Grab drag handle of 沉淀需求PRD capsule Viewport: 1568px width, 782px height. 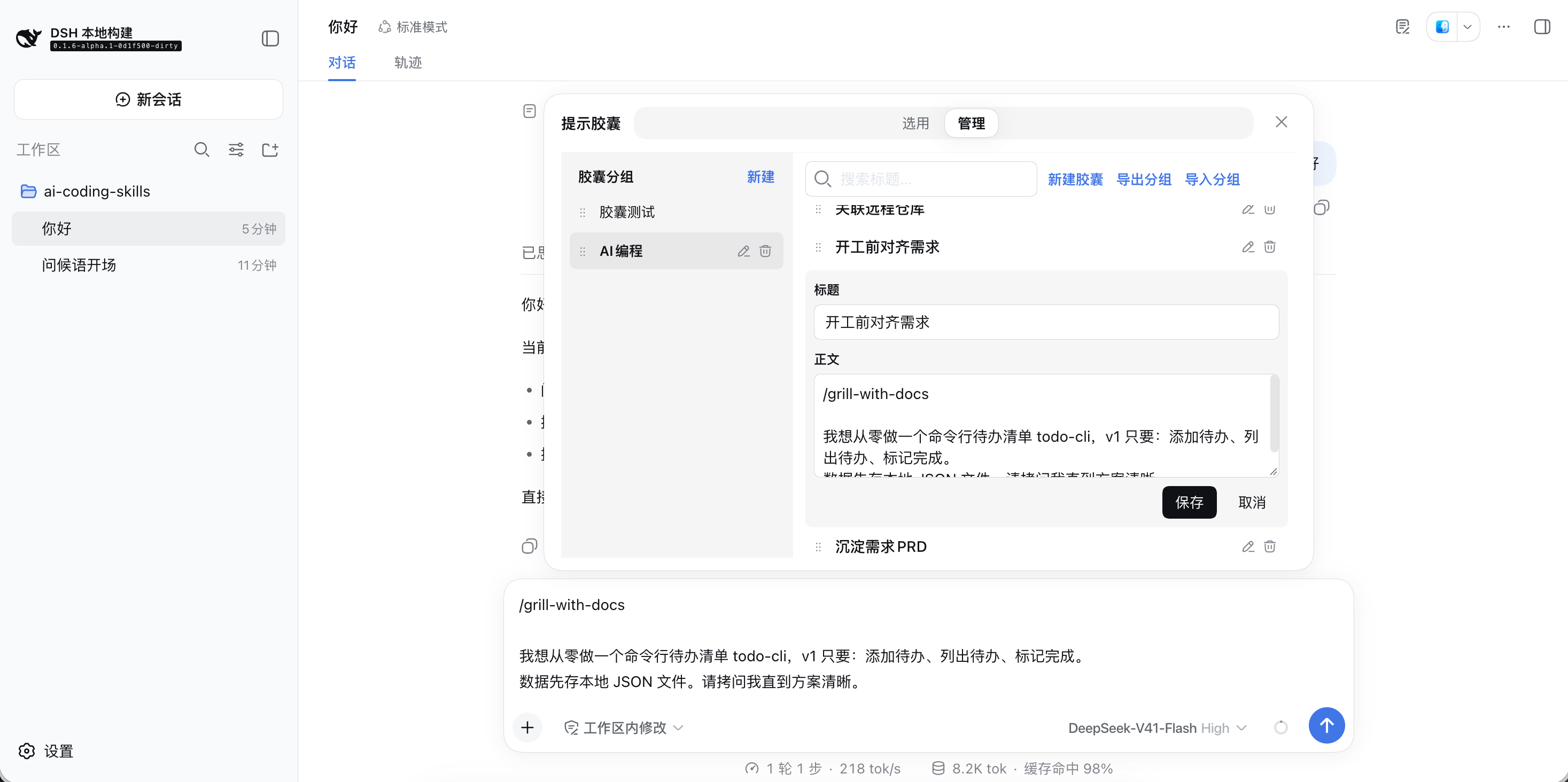click(x=818, y=547)
